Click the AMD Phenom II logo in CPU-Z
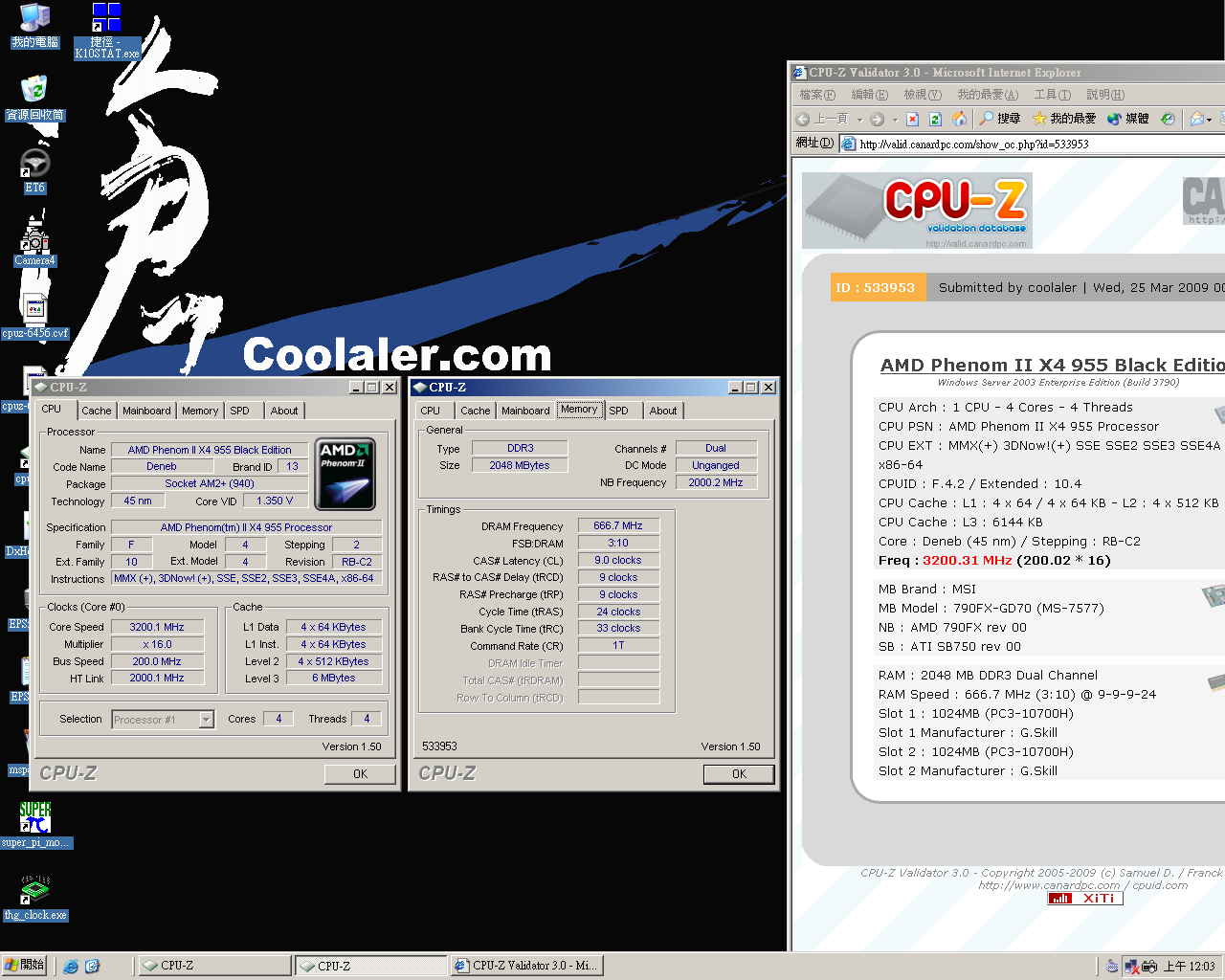This screenshot has height=980, width=1225. point(345,474)
